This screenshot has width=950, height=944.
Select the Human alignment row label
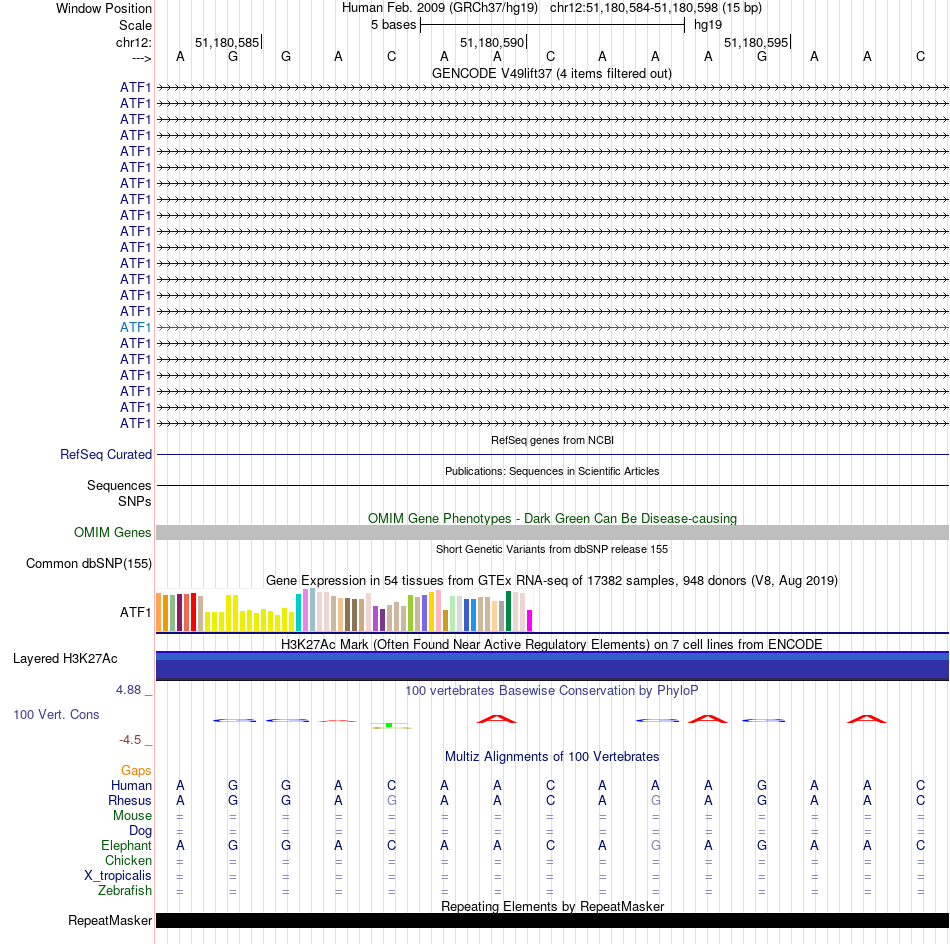point(131,785)
